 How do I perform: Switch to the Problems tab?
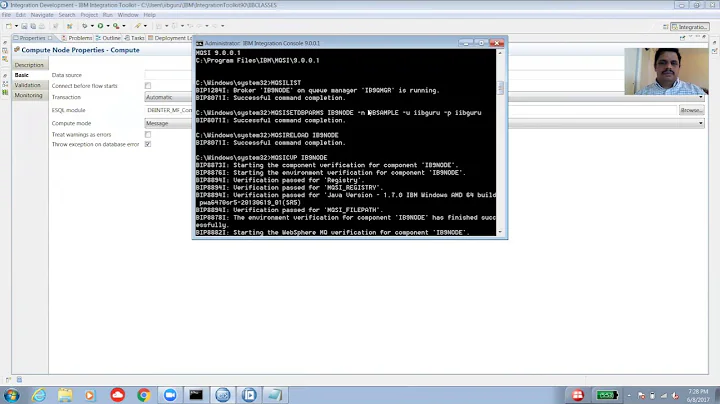click(x=77, y=38)
